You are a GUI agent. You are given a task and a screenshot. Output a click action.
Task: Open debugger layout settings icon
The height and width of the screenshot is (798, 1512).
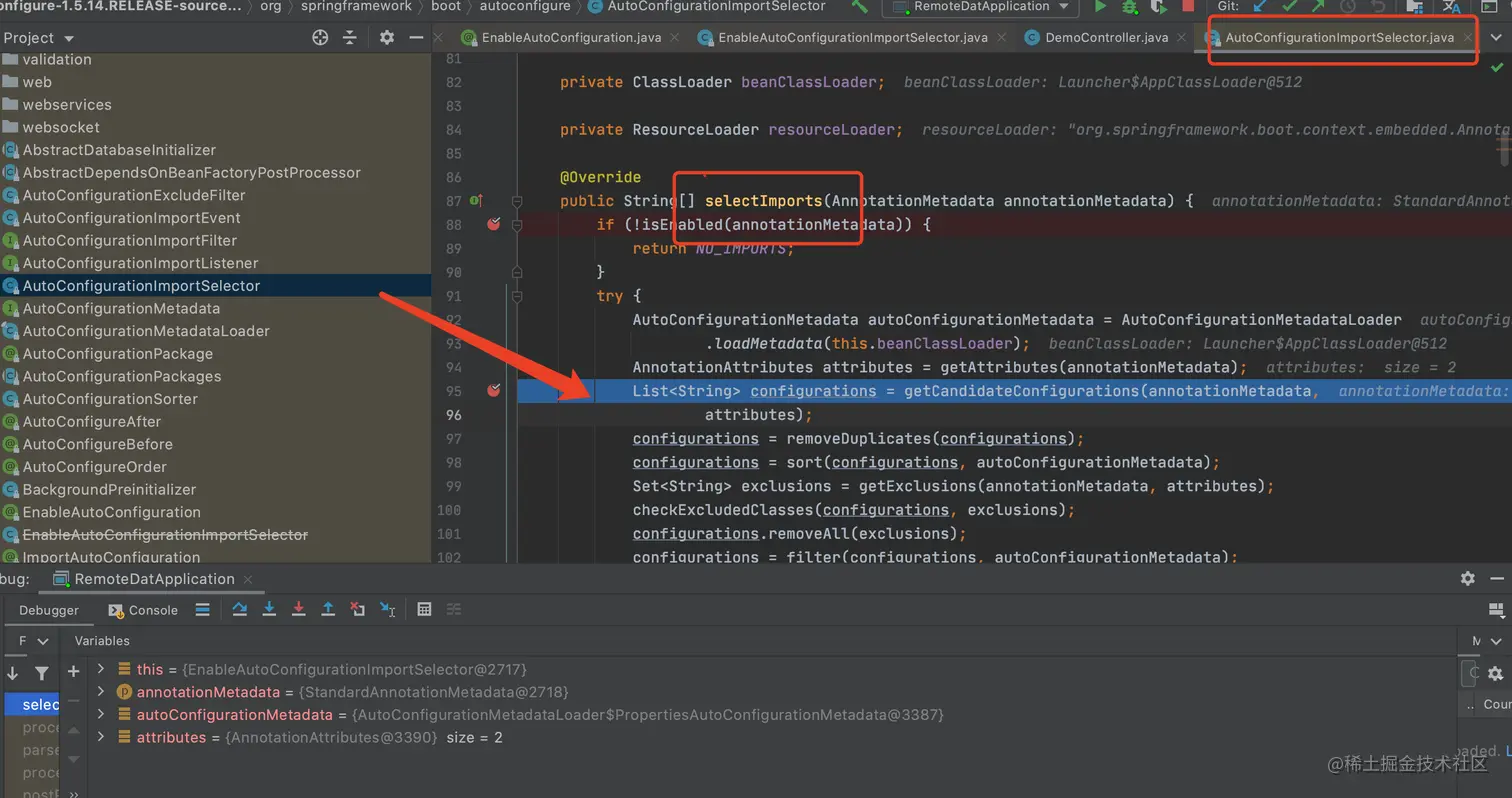coord(1497,609)
